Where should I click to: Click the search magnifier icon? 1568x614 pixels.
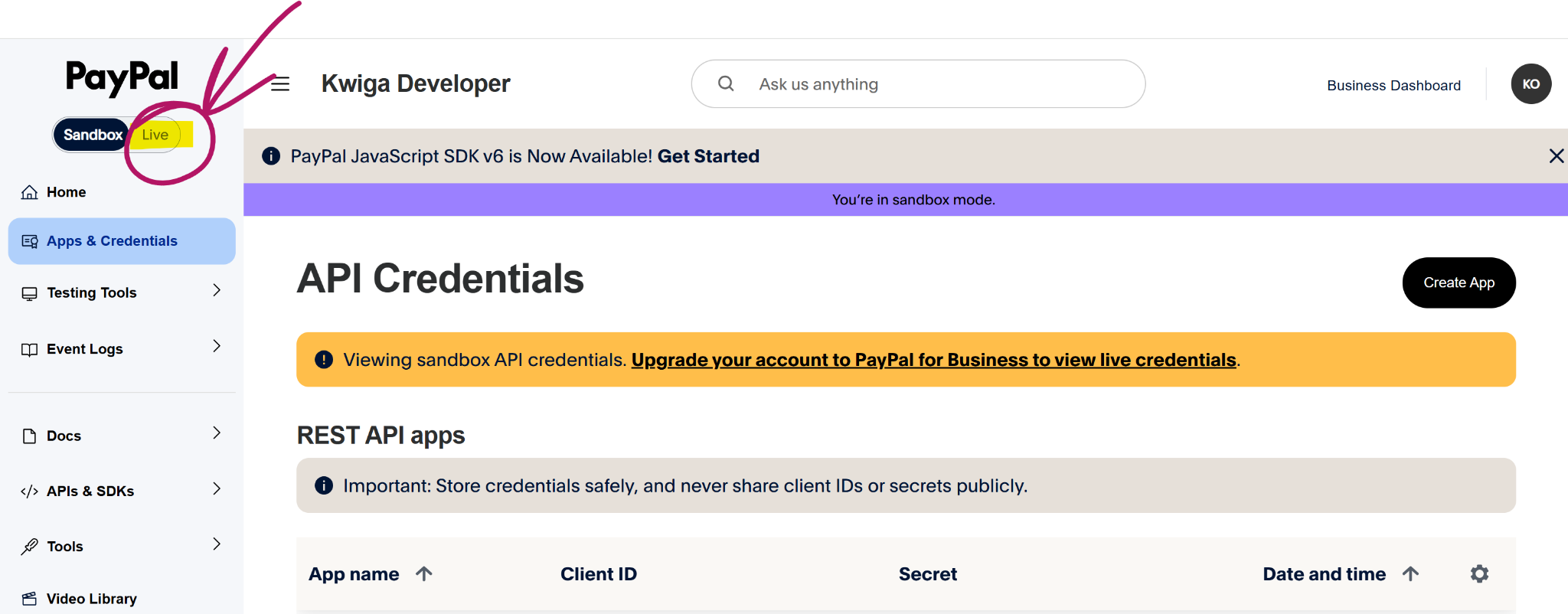click(x=726, y=83)
